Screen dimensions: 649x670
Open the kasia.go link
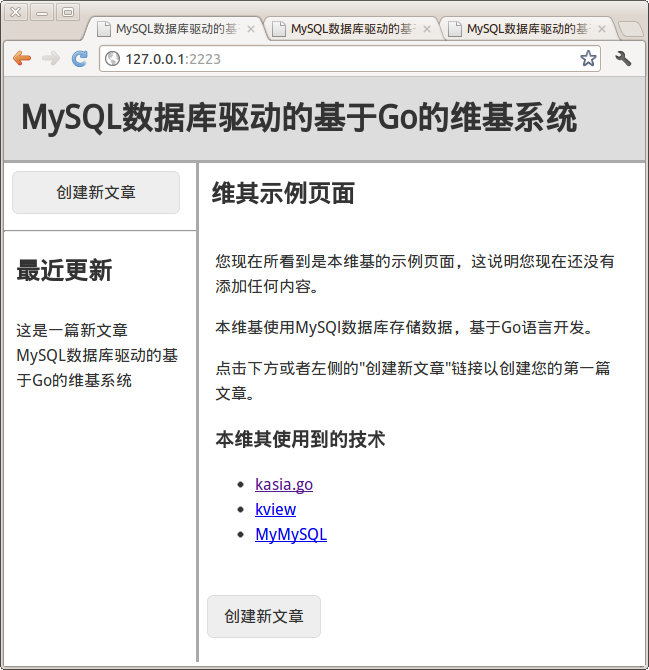click(x=284, y=484)
